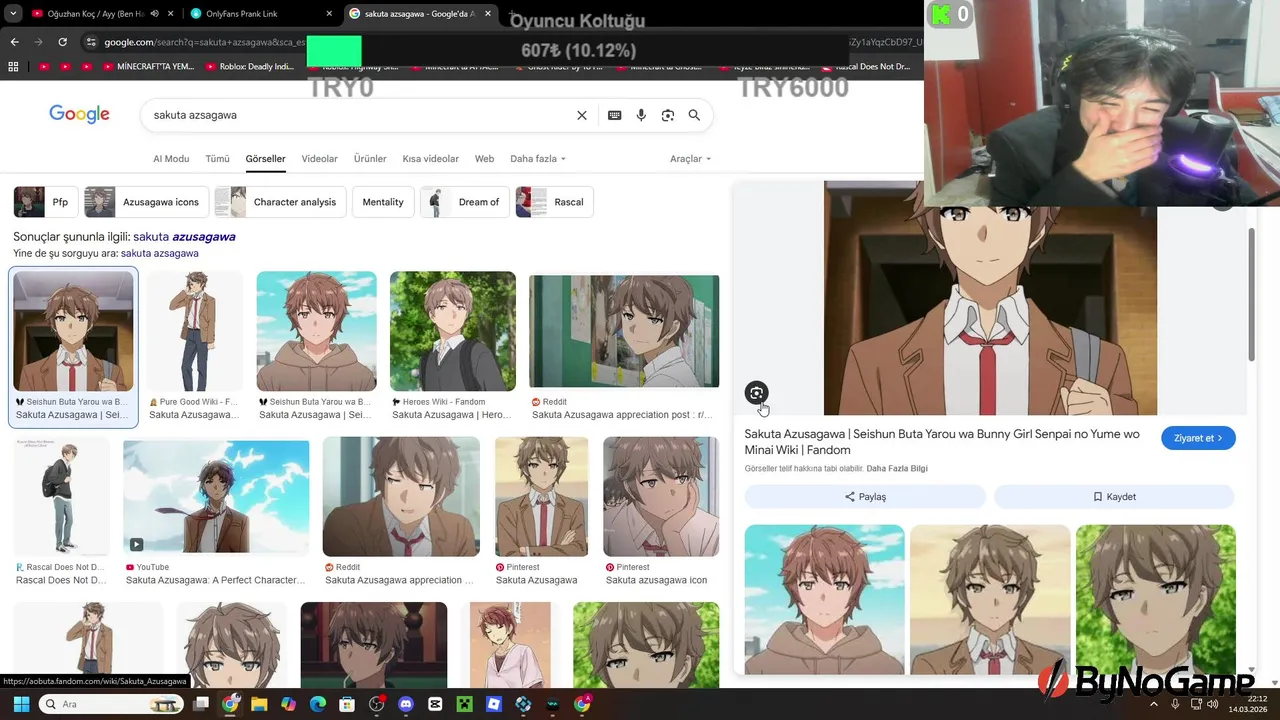The image size is (1280, 720).
Task: Apply the Rascal filter chip
Action: 555,202
